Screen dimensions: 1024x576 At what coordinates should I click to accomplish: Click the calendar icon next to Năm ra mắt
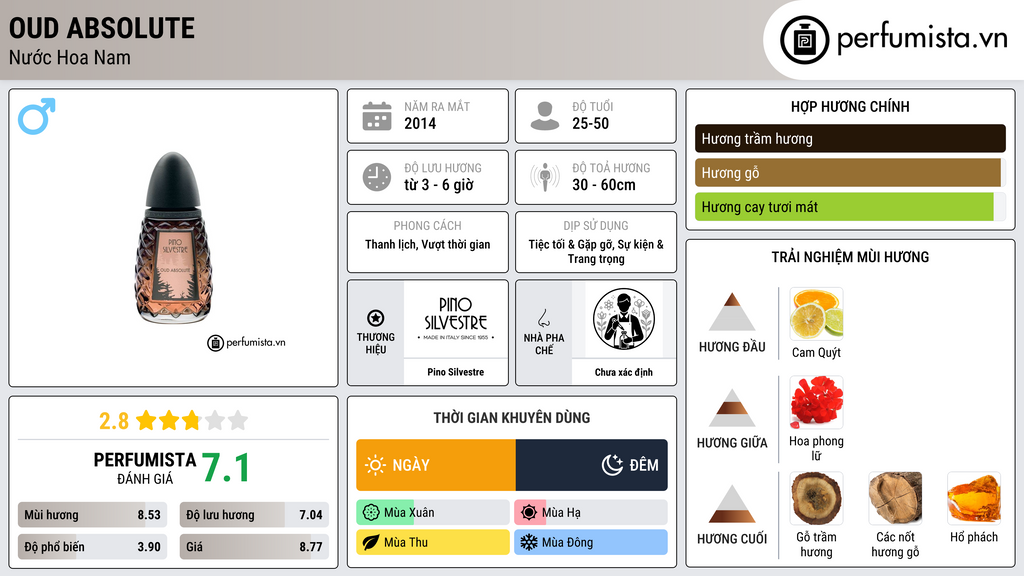click(377, 116)
